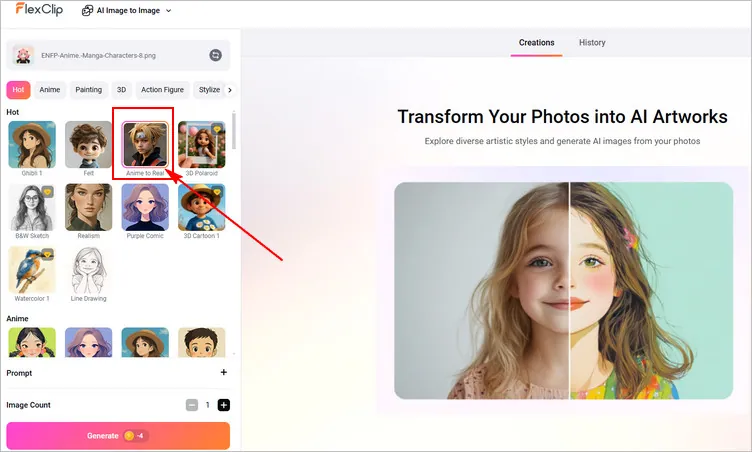
Task: Choose the Line Drawing style
Action: (x=88, y=270)
